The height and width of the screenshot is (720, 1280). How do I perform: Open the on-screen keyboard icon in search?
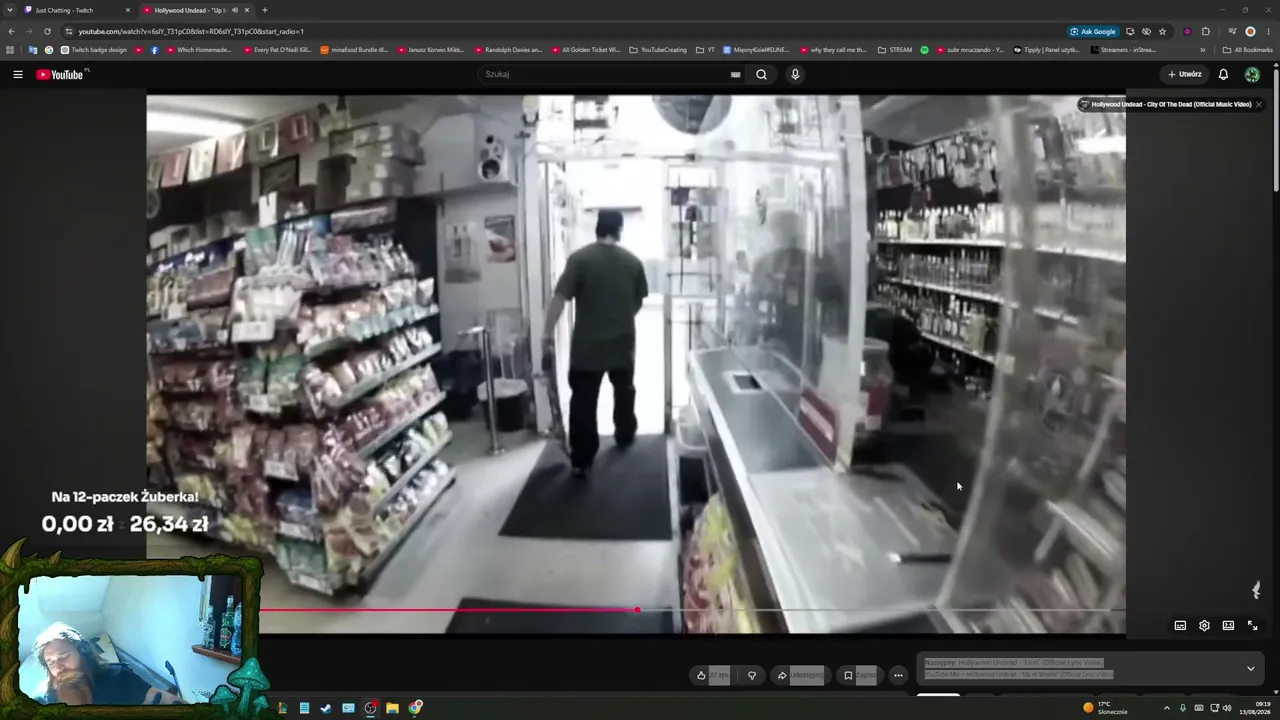coord(735,74)
